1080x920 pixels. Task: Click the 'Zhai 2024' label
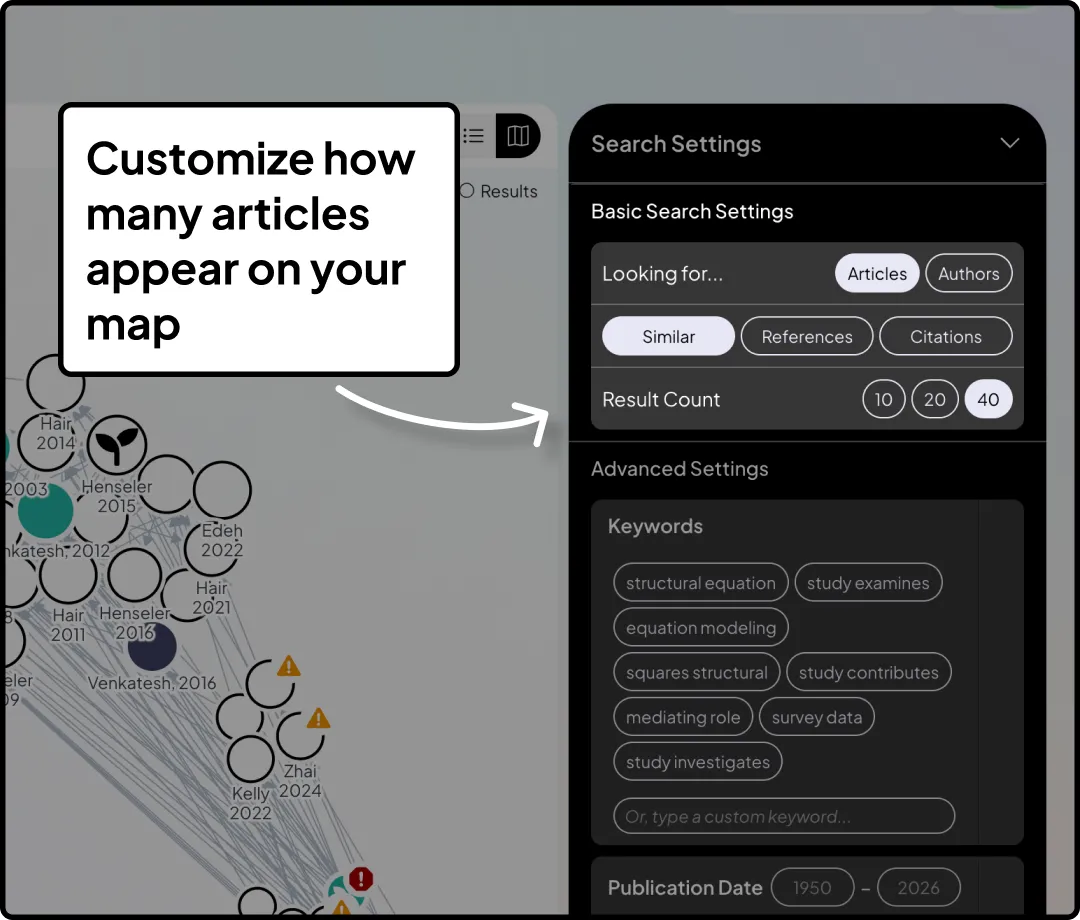(300, 781)
